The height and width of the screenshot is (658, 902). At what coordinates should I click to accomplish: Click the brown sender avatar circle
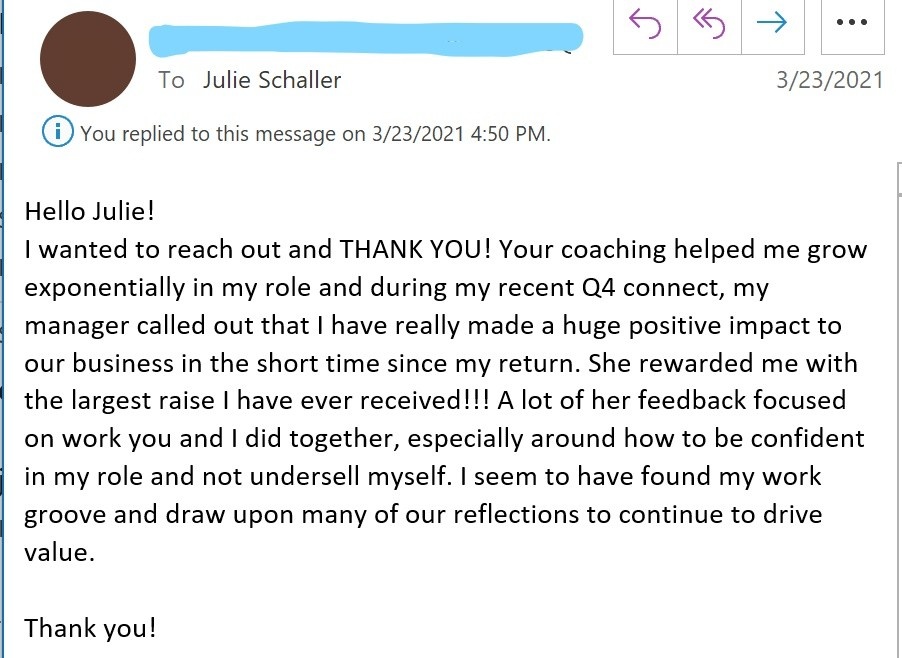88,59
